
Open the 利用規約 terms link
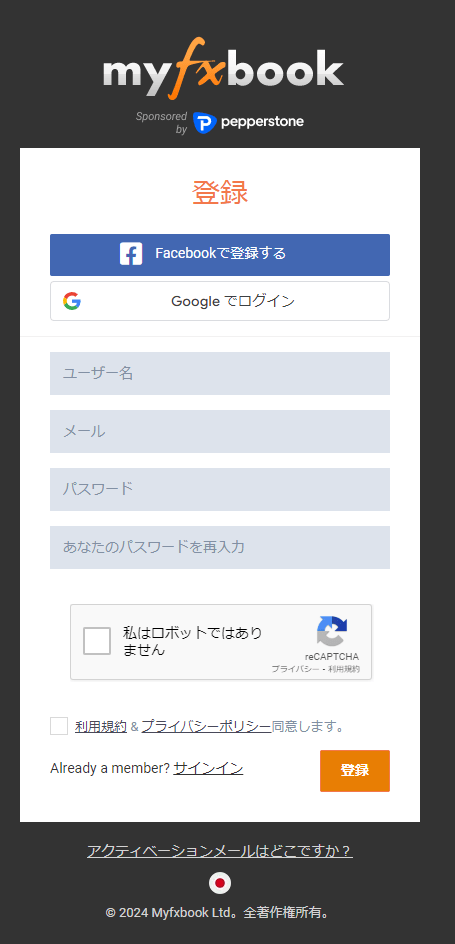(x=101, y=727)
